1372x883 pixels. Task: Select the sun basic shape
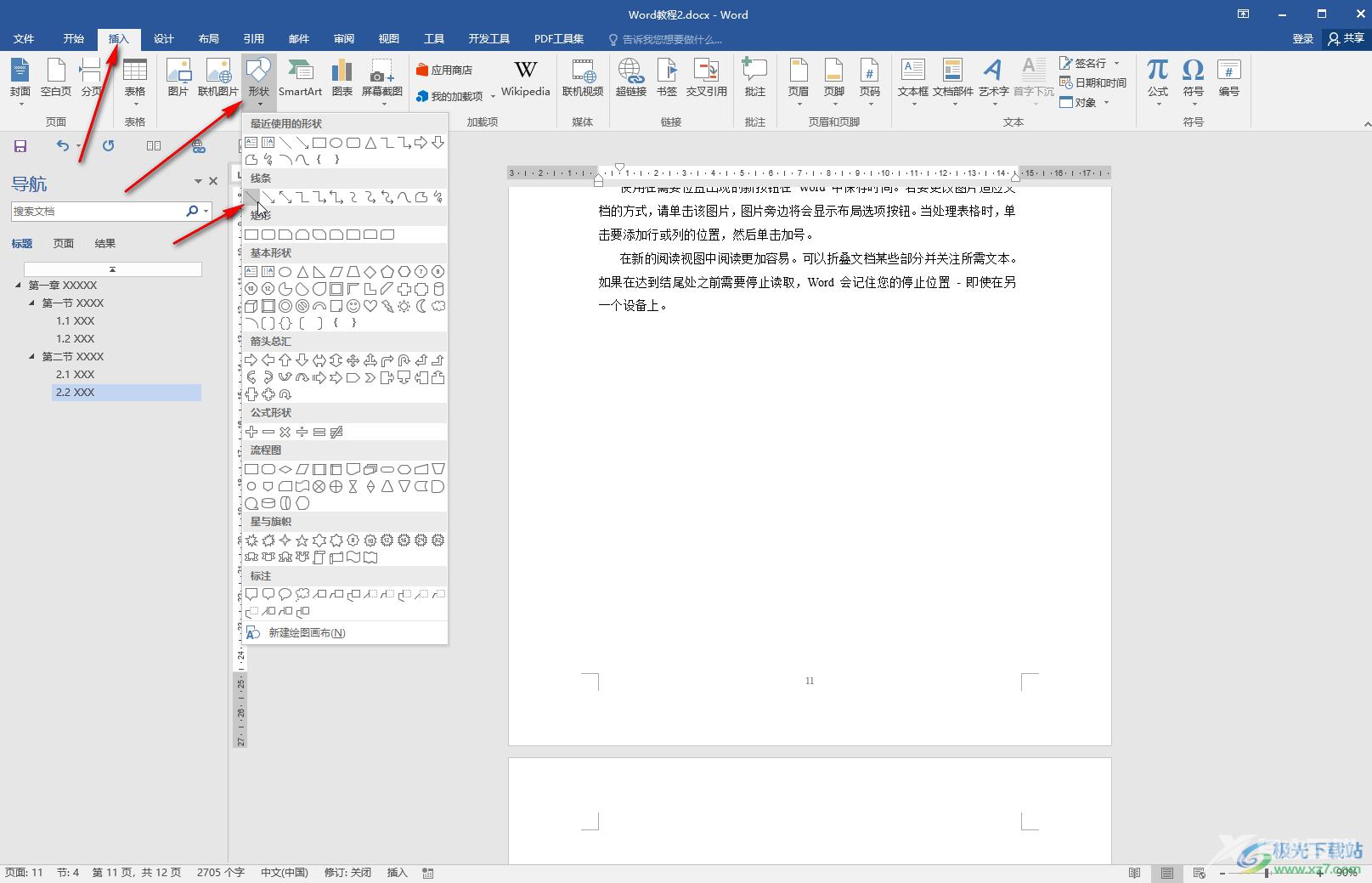coord(404,306)
